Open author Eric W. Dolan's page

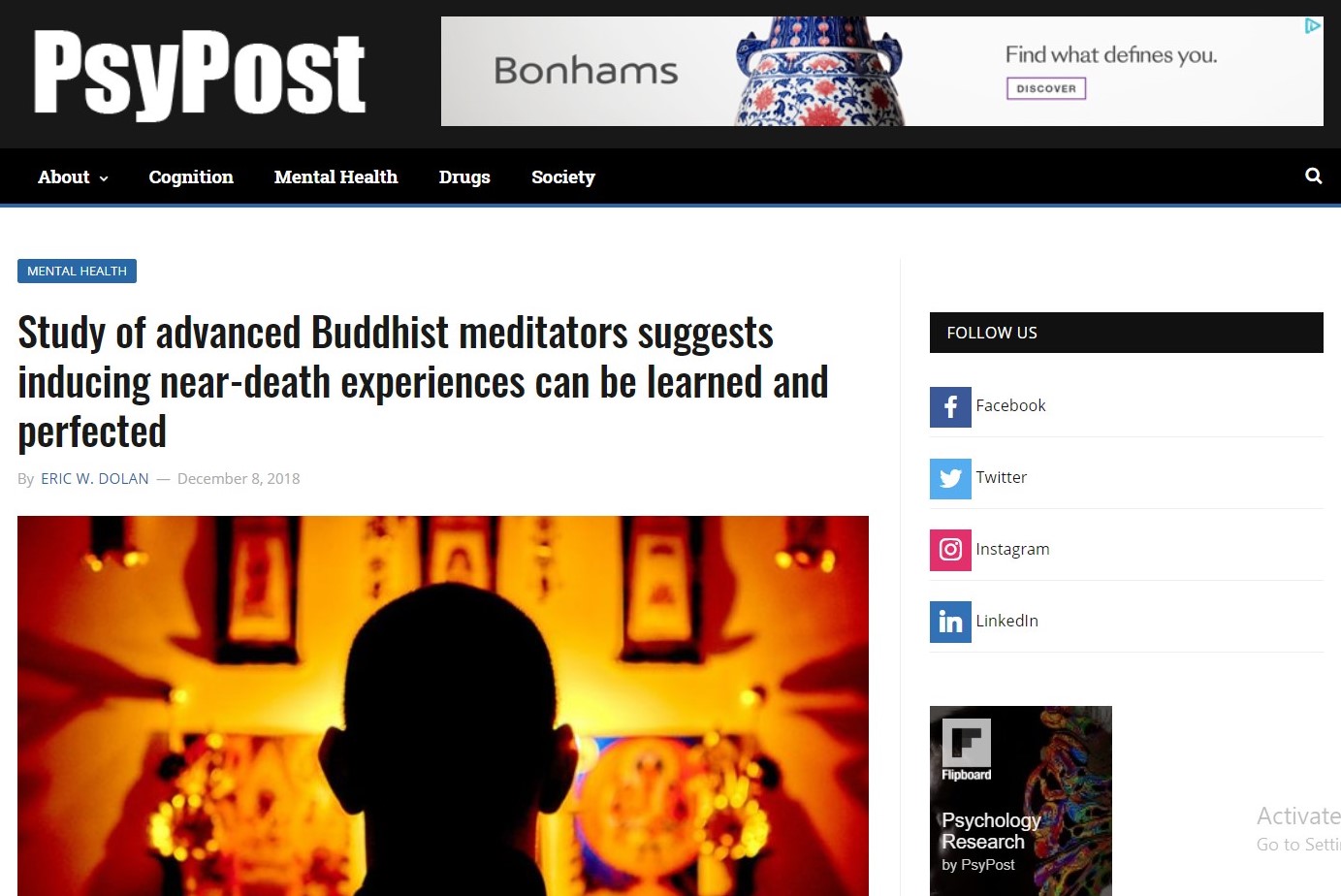coord(95,479)
